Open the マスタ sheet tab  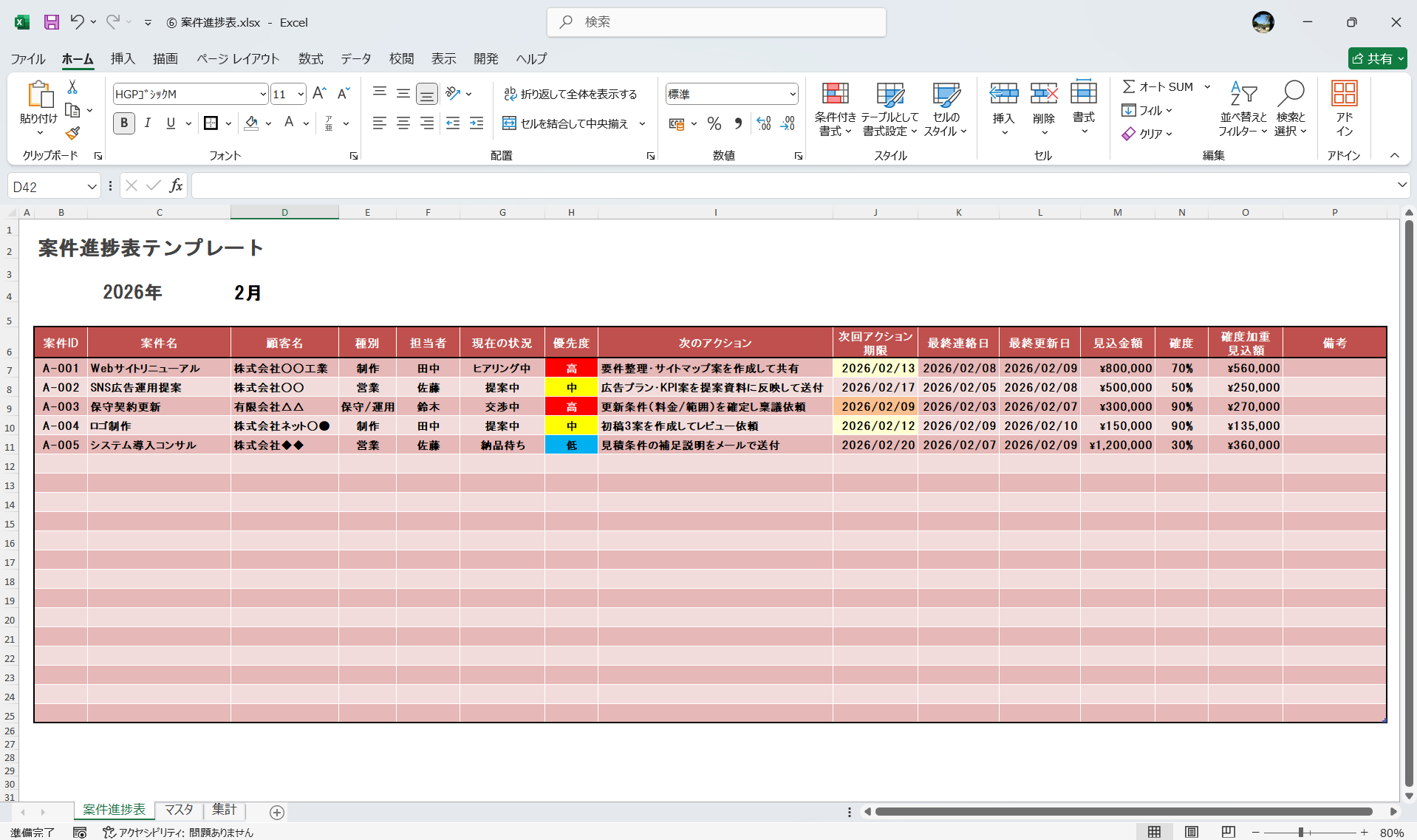178,810
